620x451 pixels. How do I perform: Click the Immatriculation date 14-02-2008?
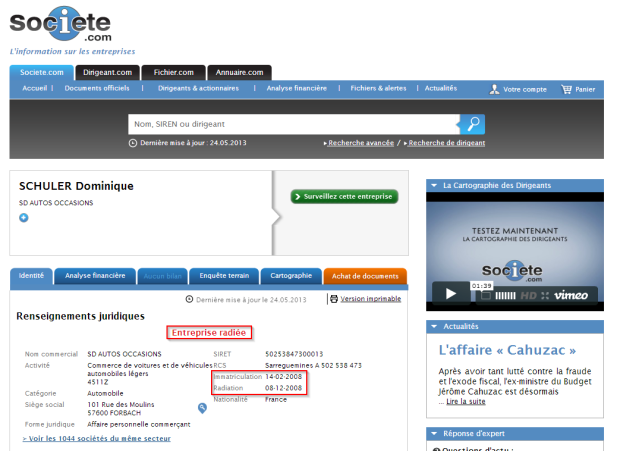283,377
